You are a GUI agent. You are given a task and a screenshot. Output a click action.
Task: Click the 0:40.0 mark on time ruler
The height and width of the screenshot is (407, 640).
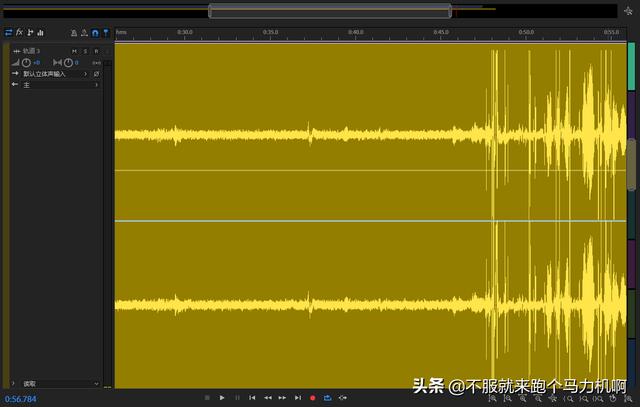(355, 32)
